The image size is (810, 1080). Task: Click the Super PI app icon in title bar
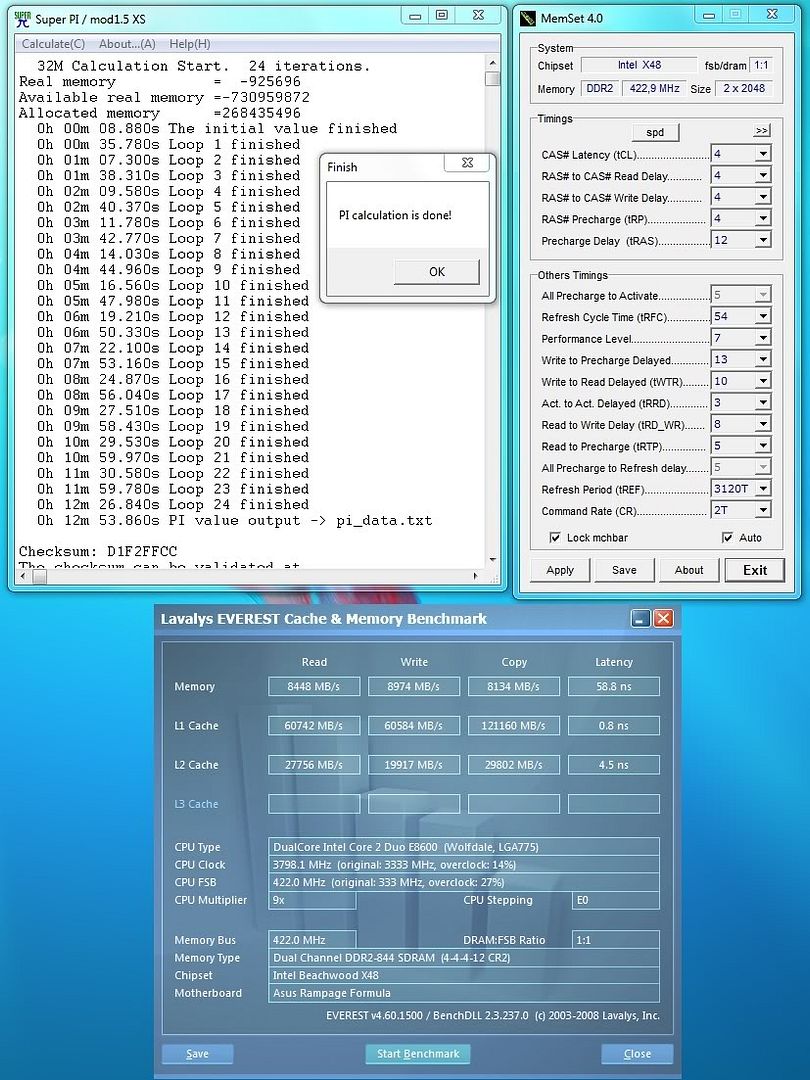[23, 19]
